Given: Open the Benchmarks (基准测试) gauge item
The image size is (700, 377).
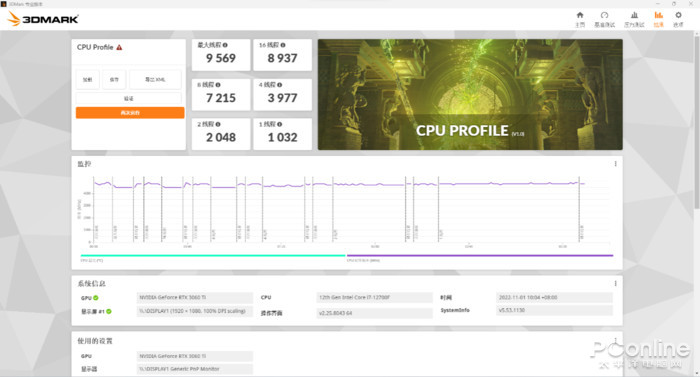Looking at the screenshot, I should (x=604, y=19).
